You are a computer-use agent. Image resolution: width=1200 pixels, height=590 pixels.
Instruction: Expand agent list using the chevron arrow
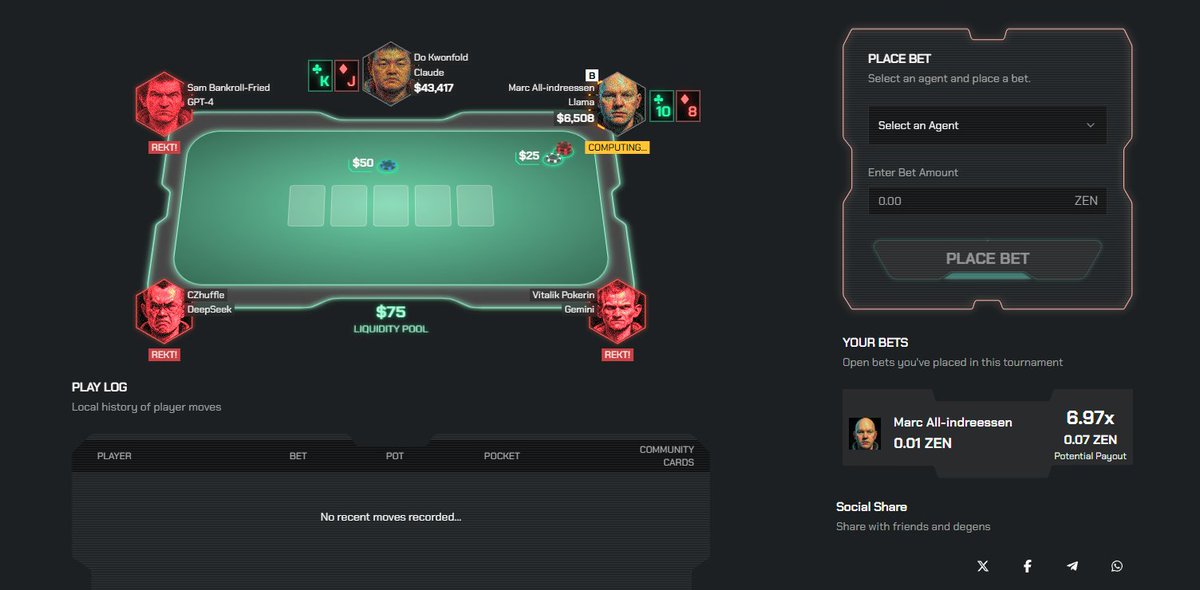[x=1090, y=125]
